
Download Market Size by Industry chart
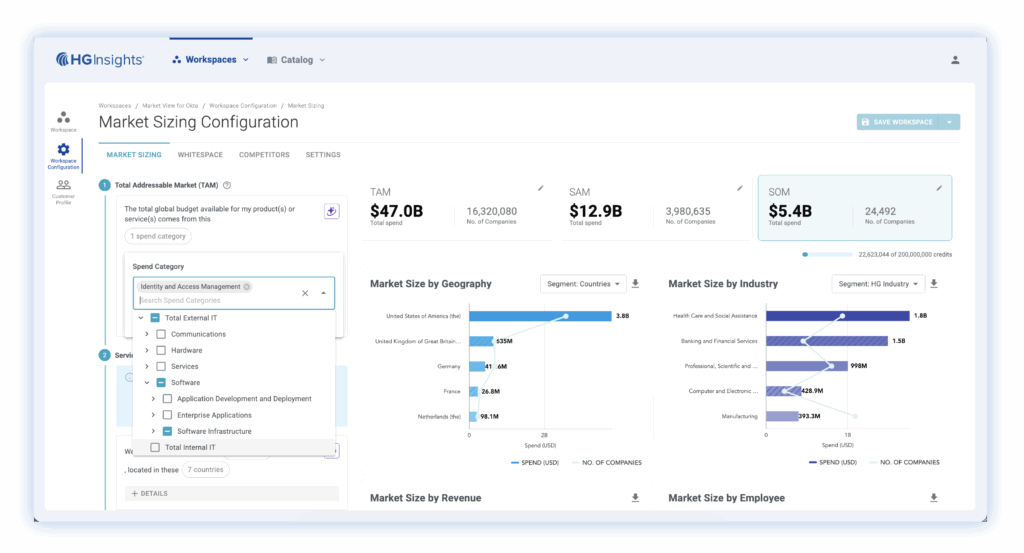pos(934,284)
